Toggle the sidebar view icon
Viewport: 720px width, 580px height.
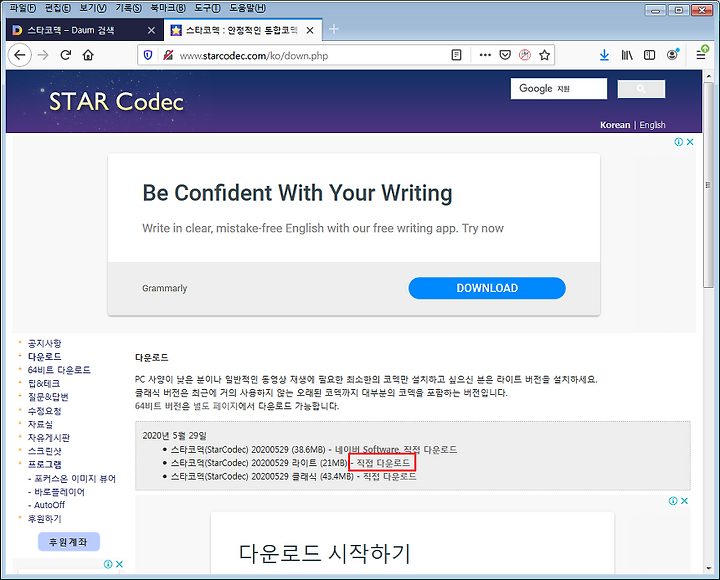coord(649,56)
